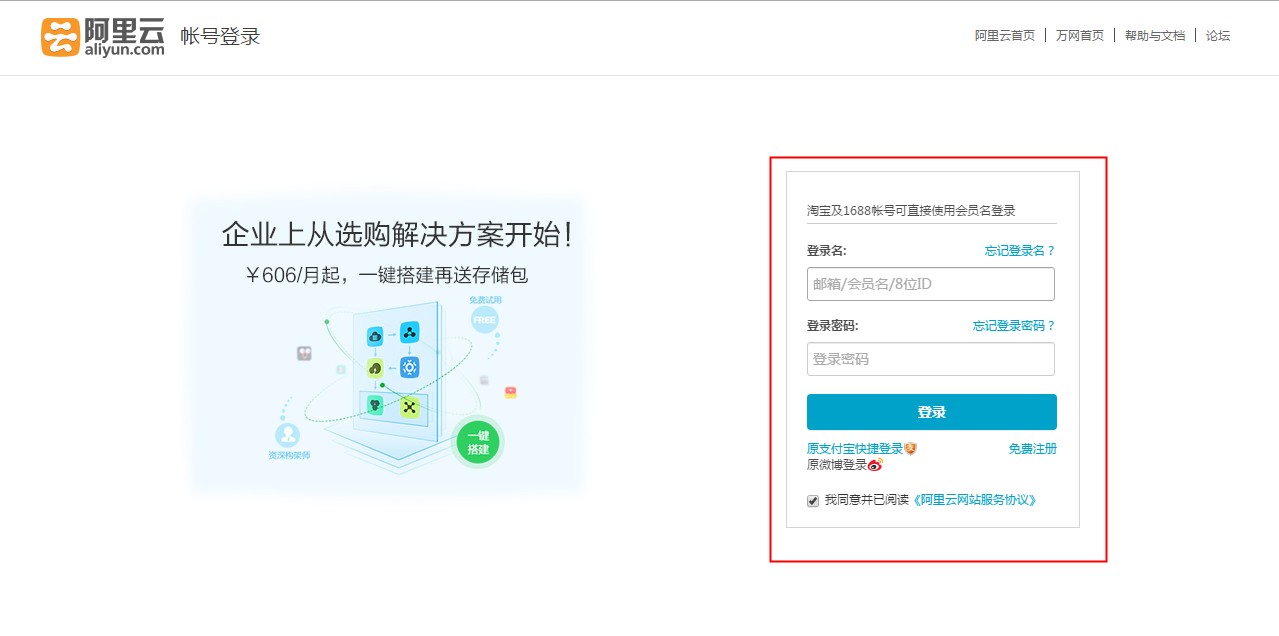Click the Alipay shield icon beside 原支付宝快捷登录
Viewport: 1279px width, 636px height.
(911, 449)
